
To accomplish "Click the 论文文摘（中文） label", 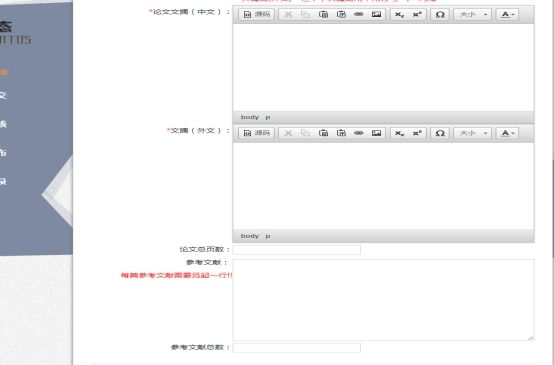I will (x=189, y=12).
